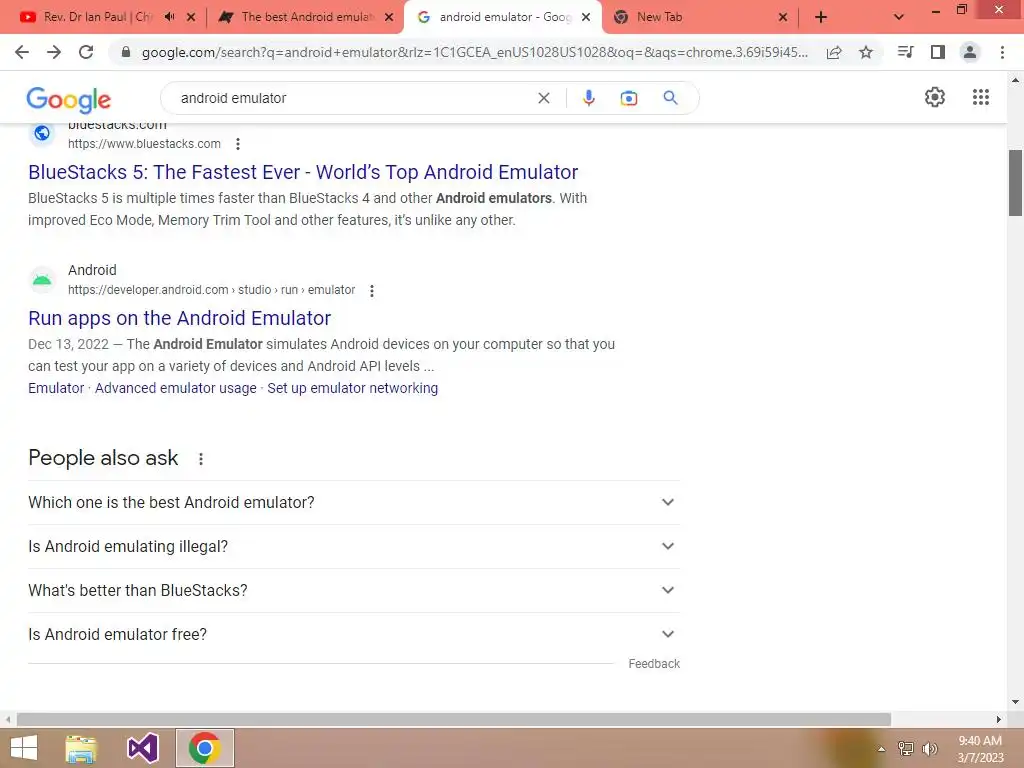Open network icon in system tray
This screenshot has width=1024, height=768.
coord(906,749)
